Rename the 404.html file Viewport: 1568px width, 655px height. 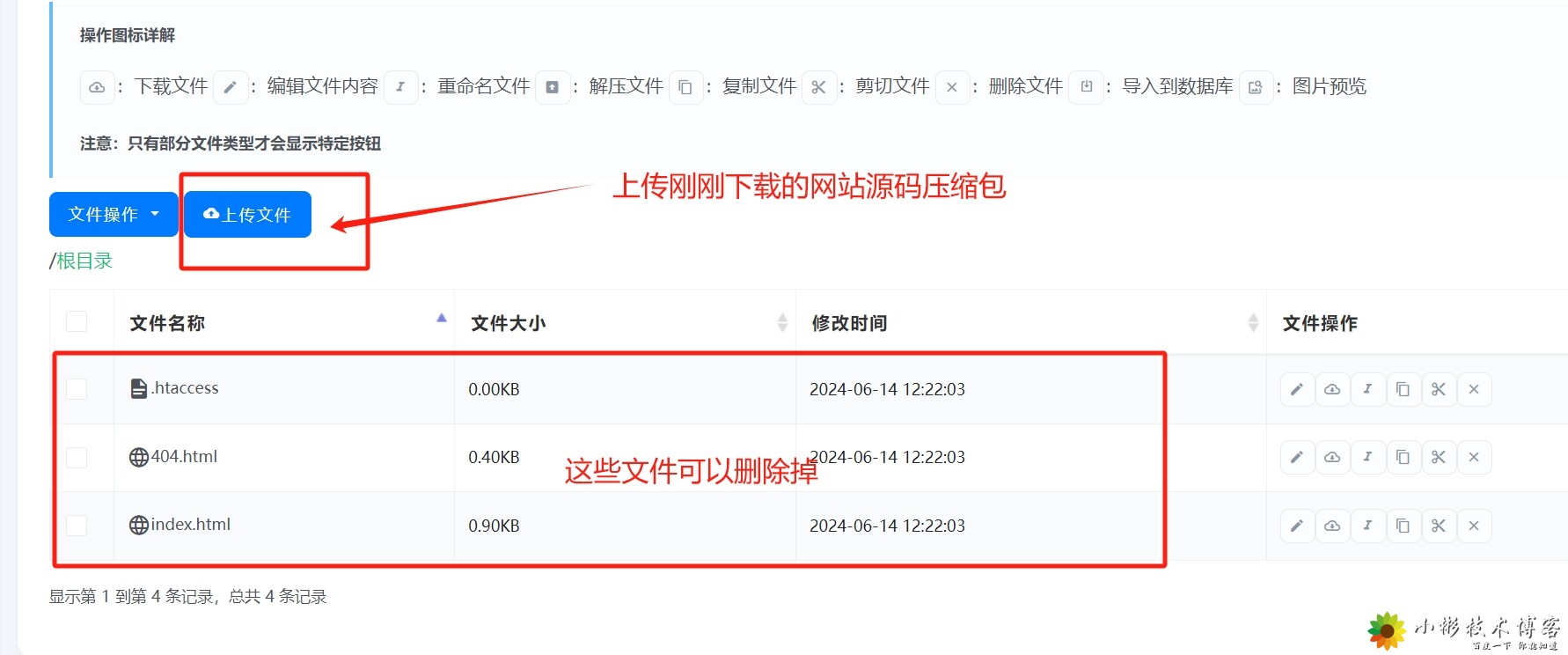point(1367,457)
